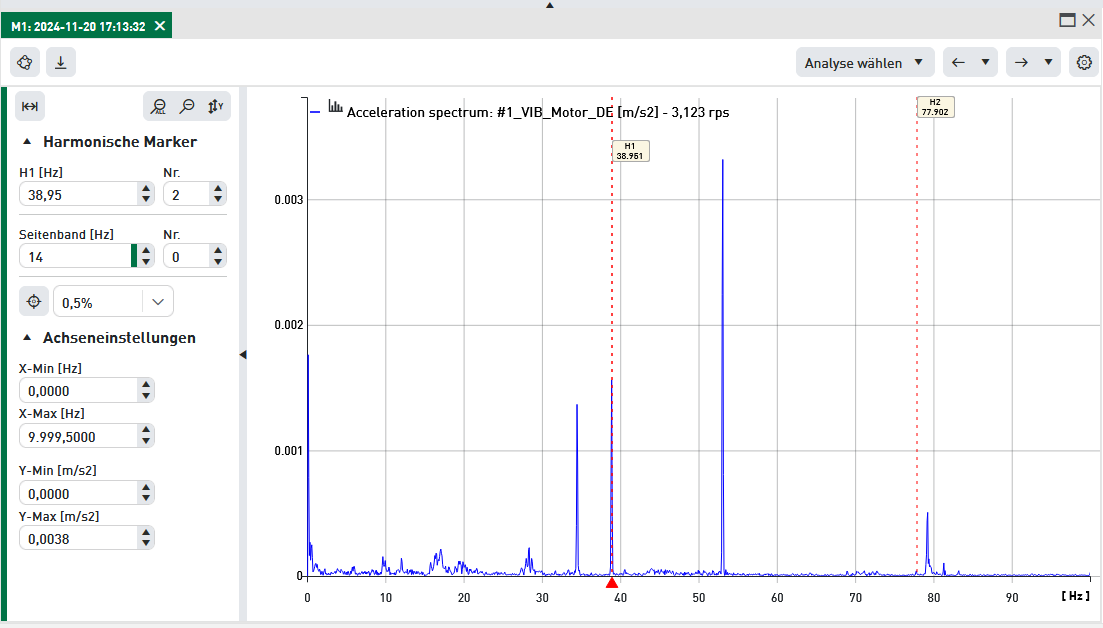Click the fit-width horizontal arrows icon
Screen dimensions: 1103x628
coord(30,107)
